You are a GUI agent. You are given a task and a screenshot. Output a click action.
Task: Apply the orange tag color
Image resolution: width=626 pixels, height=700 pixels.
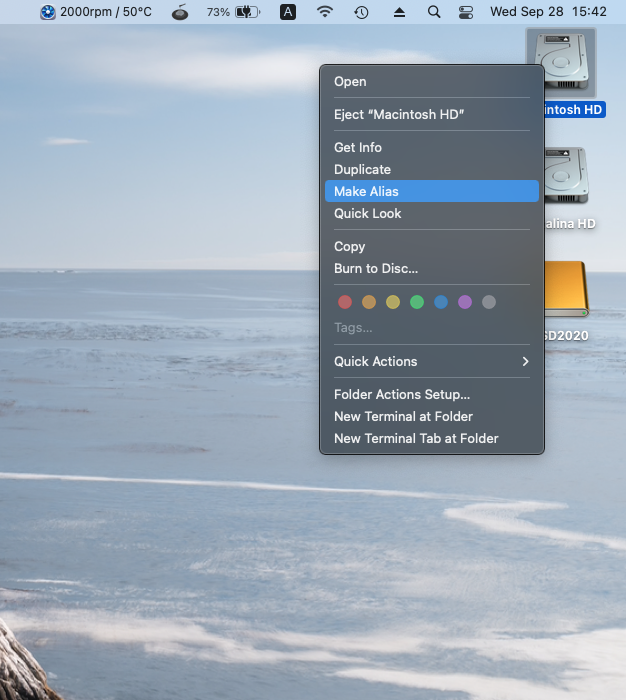[x=369, y=302]
